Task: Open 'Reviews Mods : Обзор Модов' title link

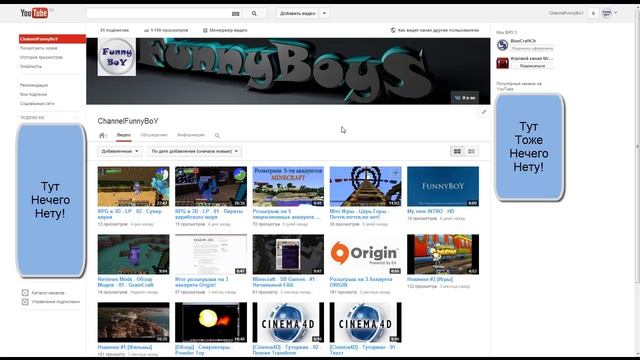Action: click(x=126, y=282)
